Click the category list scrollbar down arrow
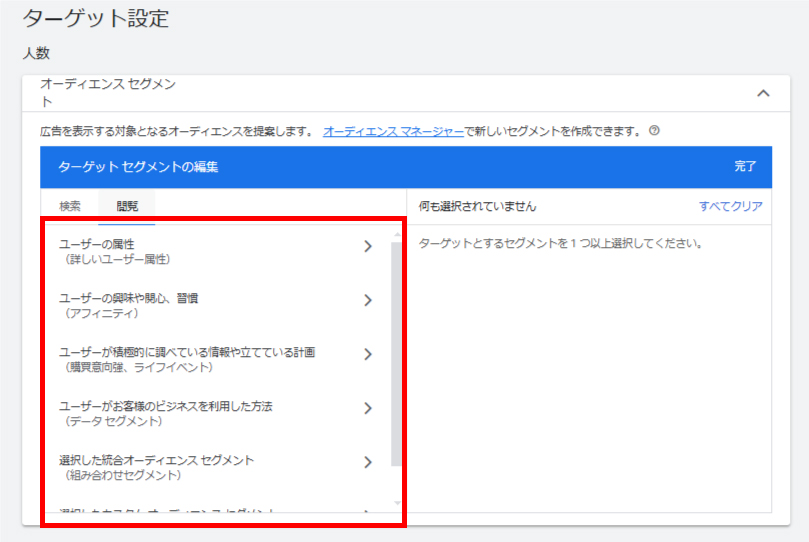Viewport: 809px width, 542px height. [397, 503]
